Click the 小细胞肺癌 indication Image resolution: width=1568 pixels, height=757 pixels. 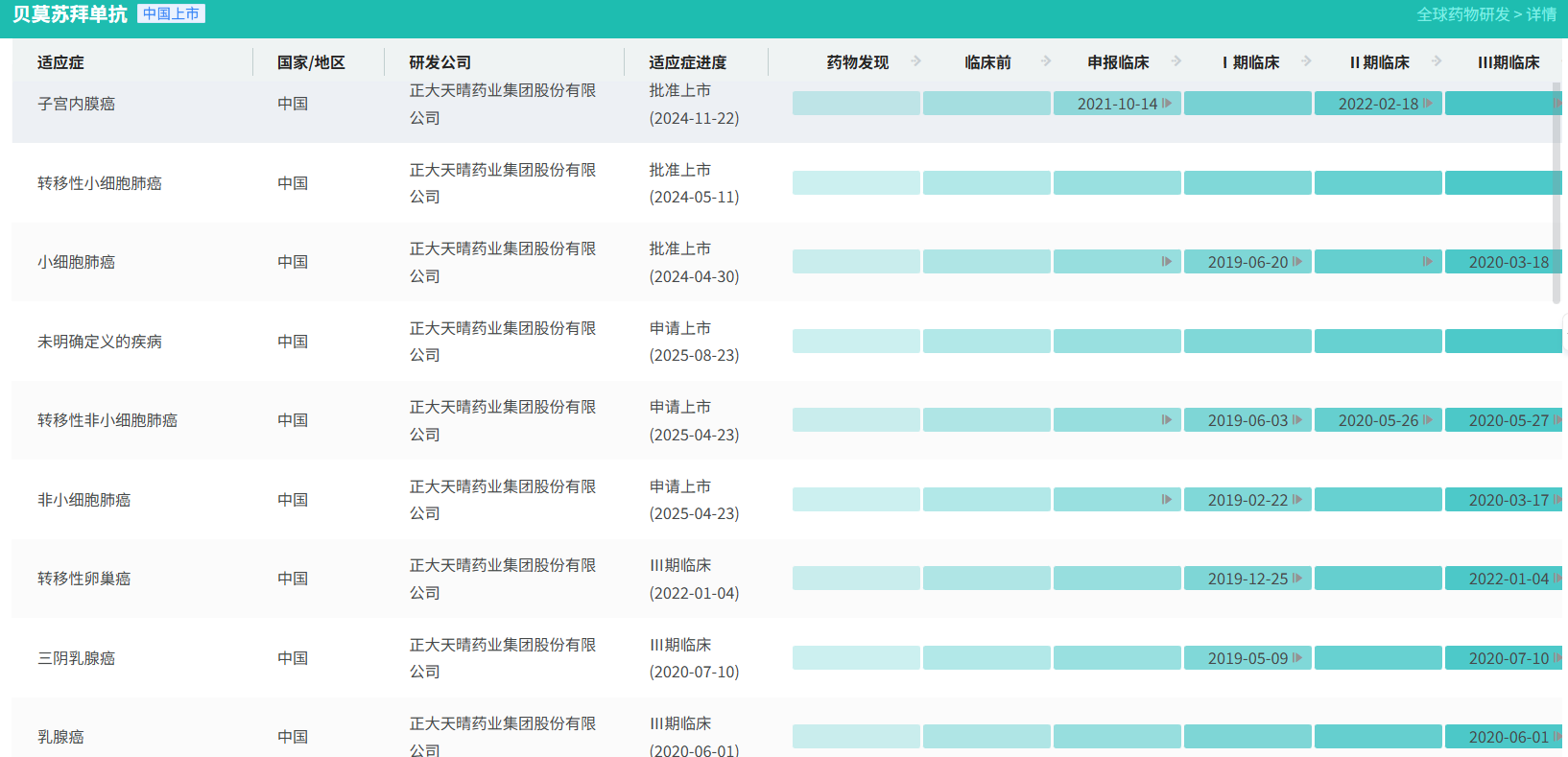point(76,262)
